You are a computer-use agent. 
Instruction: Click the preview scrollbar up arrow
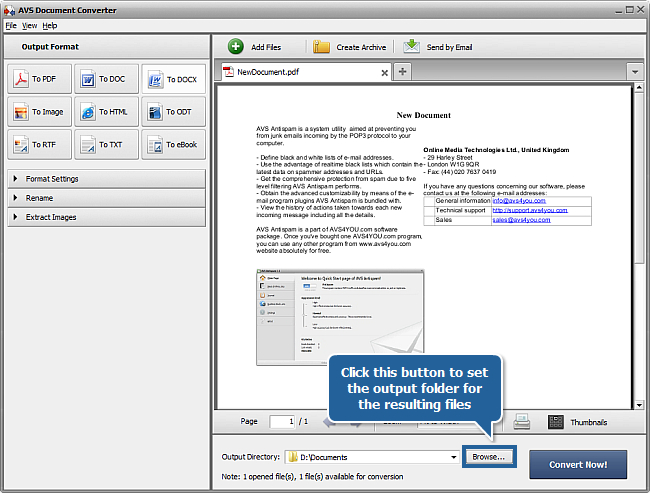point(639,87)
